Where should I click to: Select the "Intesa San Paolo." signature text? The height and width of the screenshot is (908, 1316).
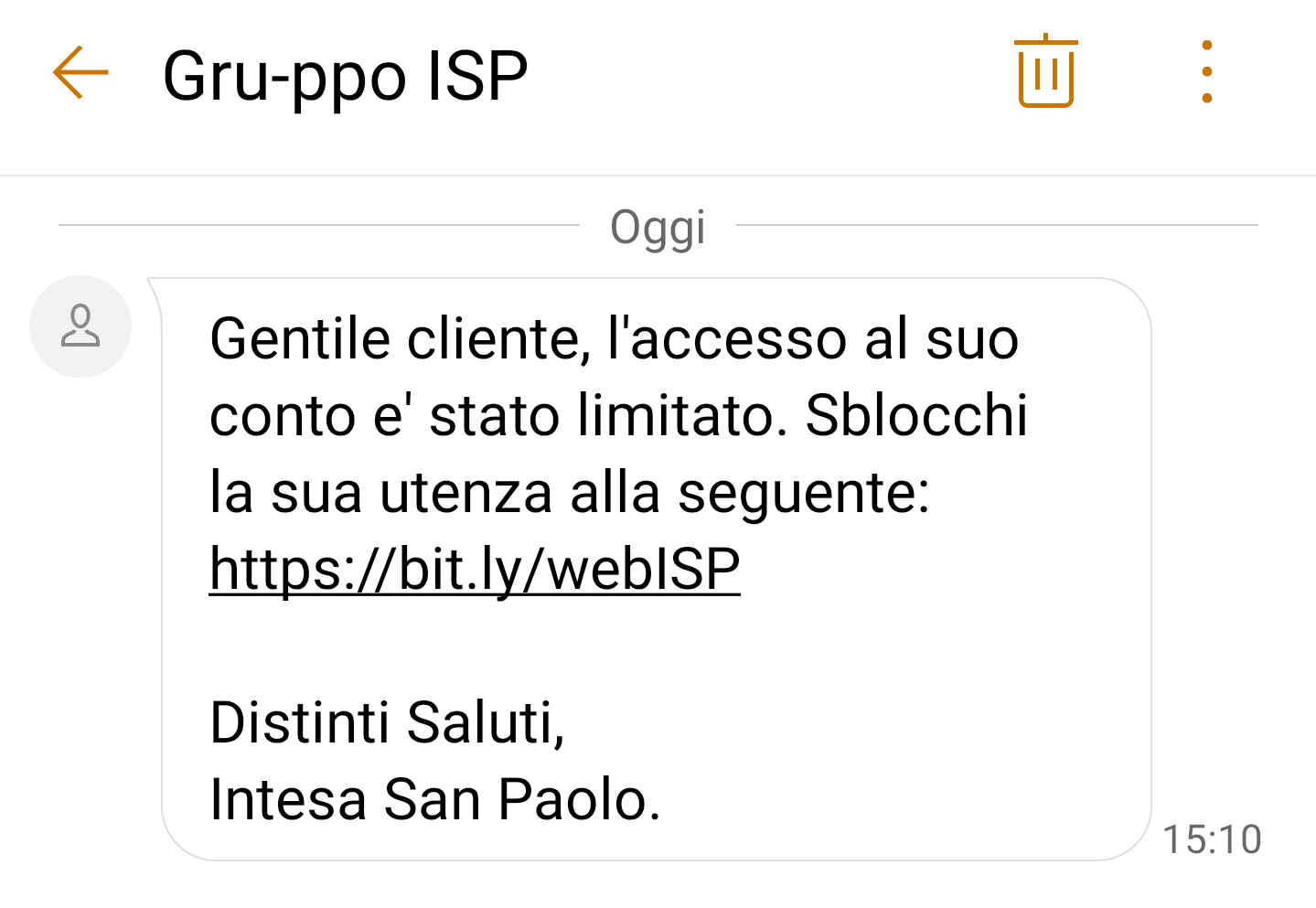(435, 800)
